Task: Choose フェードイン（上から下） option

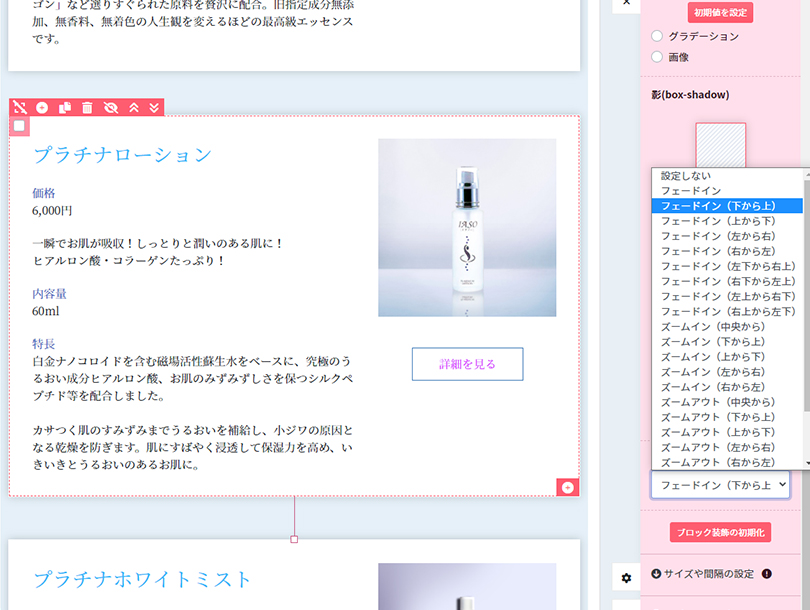Action: [x=727, y=221]
